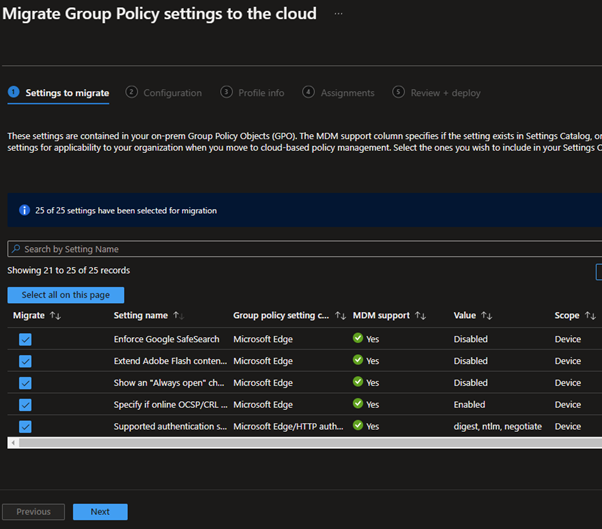Uncheck Show an "Always open" migrate checkbox
Screen dimensions: 602x529
25,383
